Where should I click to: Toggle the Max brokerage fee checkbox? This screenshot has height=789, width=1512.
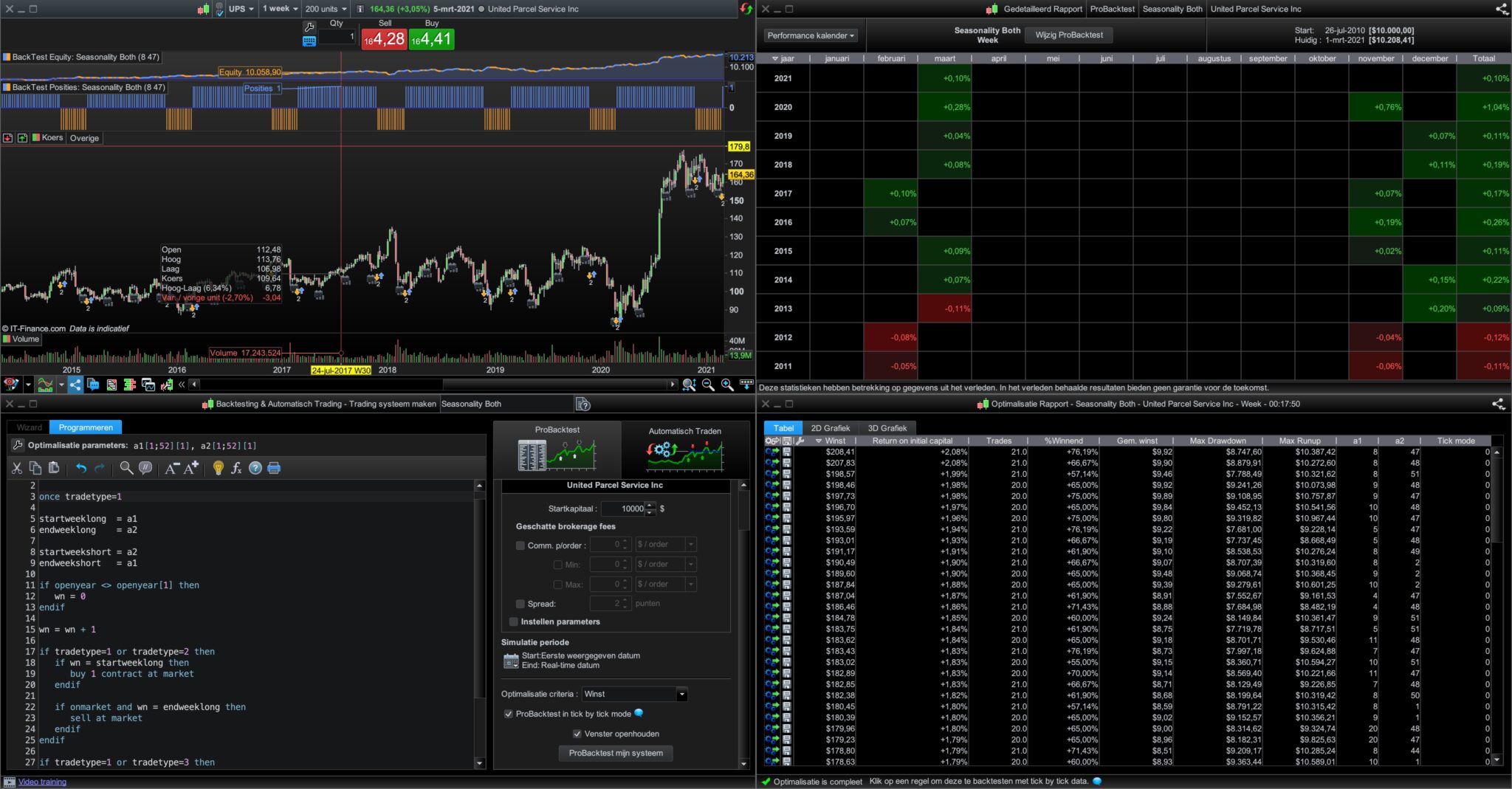pos(558,585)
